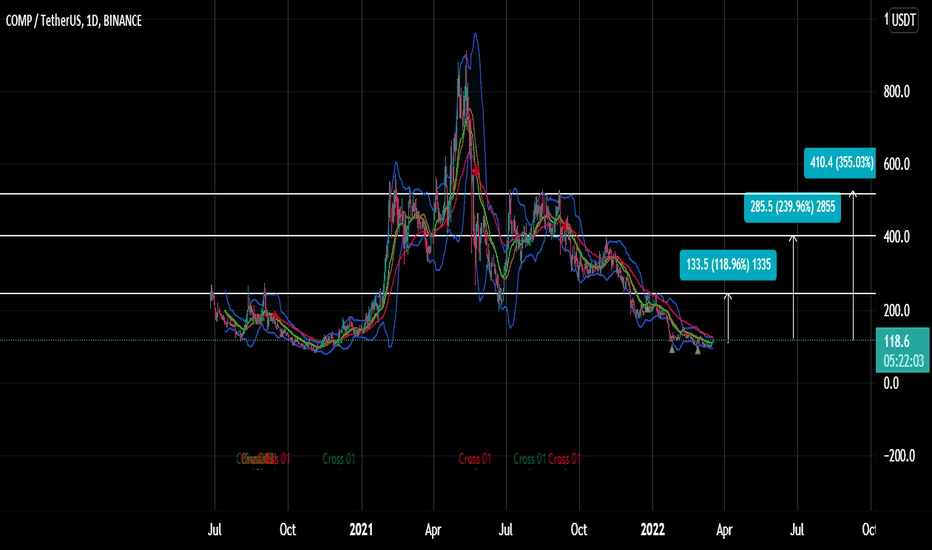Select the 410.4 (355.03%) price label
This screenshot has height=550, width=932.
[840, 163]
